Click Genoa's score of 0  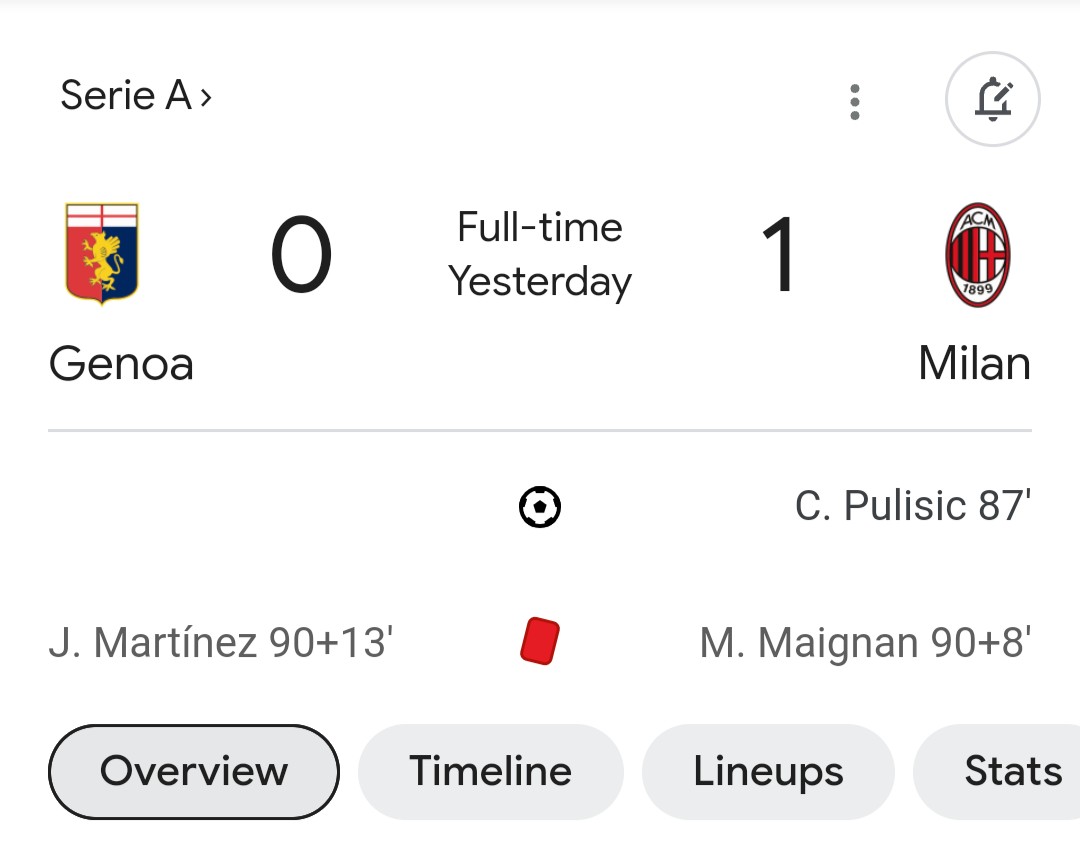click(301, 256)
